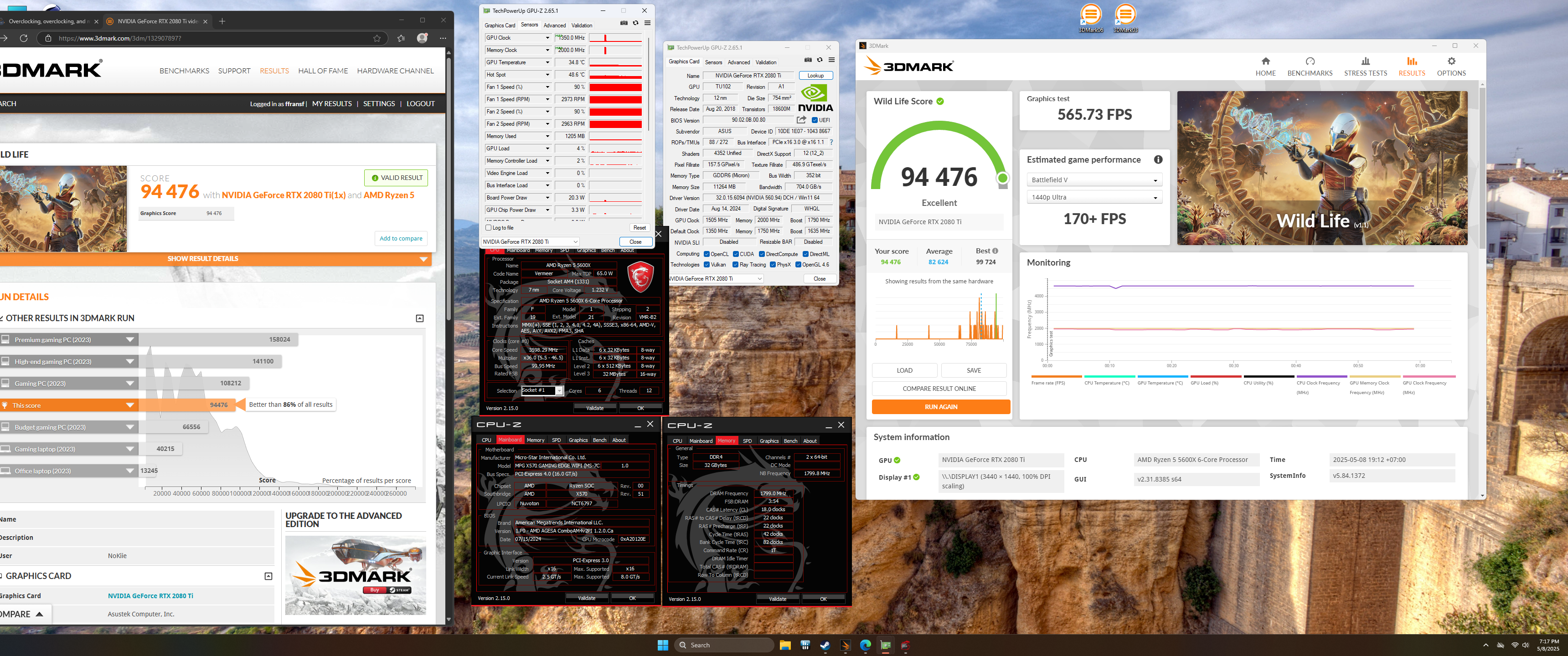1568x656 pixels.
Task: Click GPU-Z icon in taskbar
Action: 886,645
